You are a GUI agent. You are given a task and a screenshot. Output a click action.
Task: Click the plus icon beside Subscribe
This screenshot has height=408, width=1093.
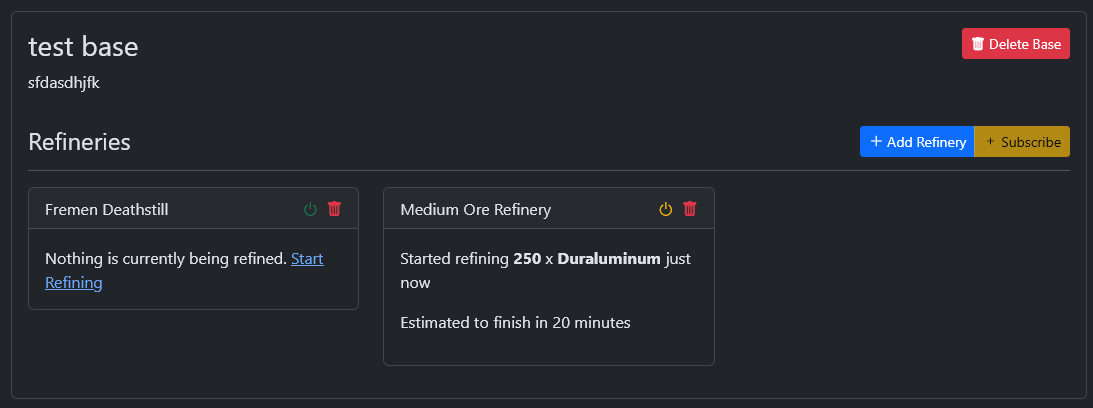pos(990,142)
